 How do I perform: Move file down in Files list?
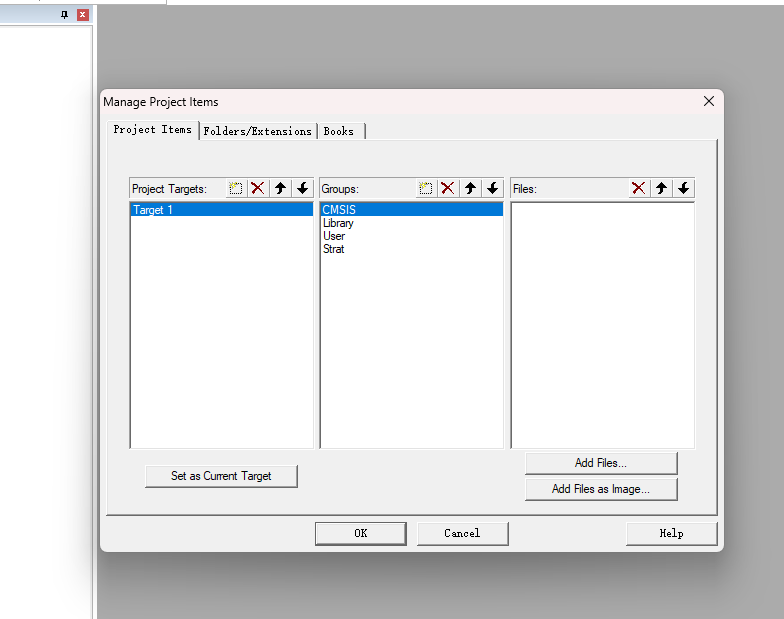683,188
